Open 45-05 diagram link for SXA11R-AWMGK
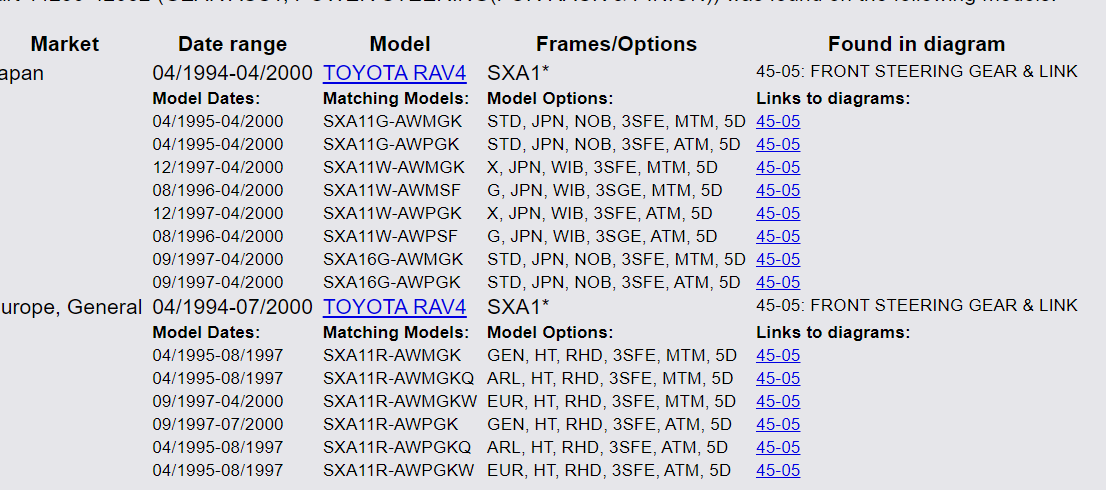1106x490 pixels. point(778,355)
